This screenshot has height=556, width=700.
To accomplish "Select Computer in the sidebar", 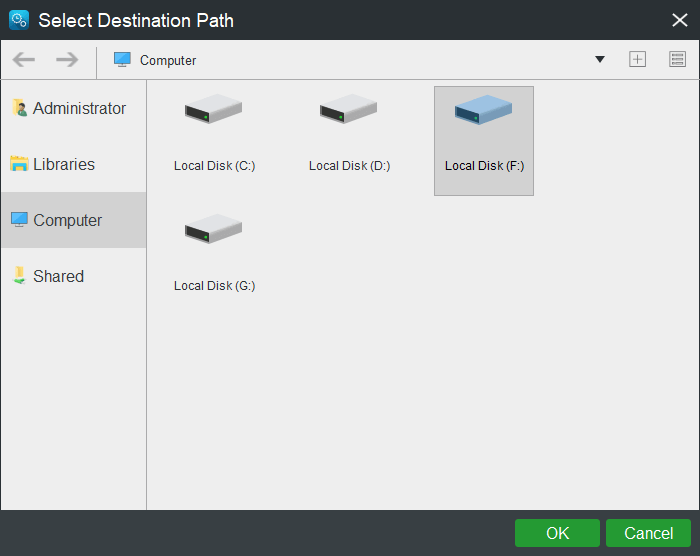I will (x=74, y=220).
